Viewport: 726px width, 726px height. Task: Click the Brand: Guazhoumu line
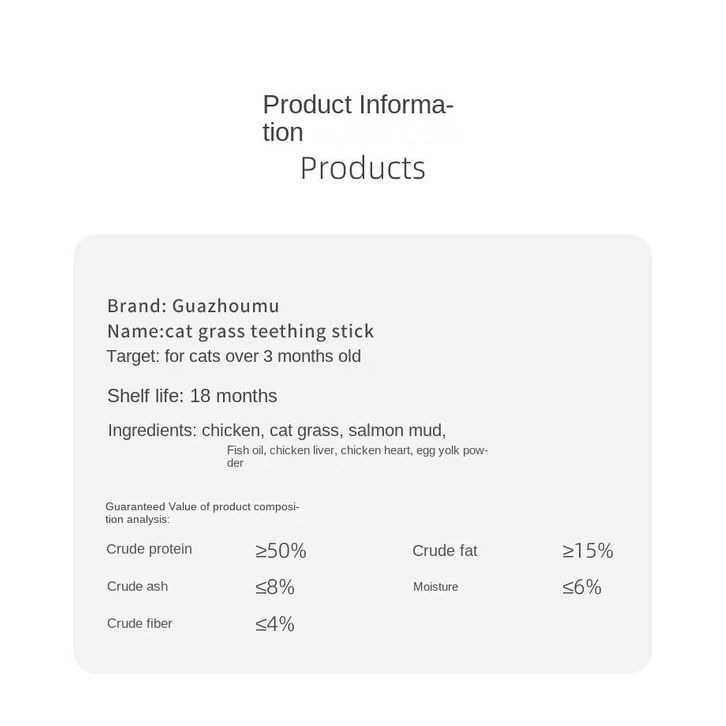click(193, 306)
